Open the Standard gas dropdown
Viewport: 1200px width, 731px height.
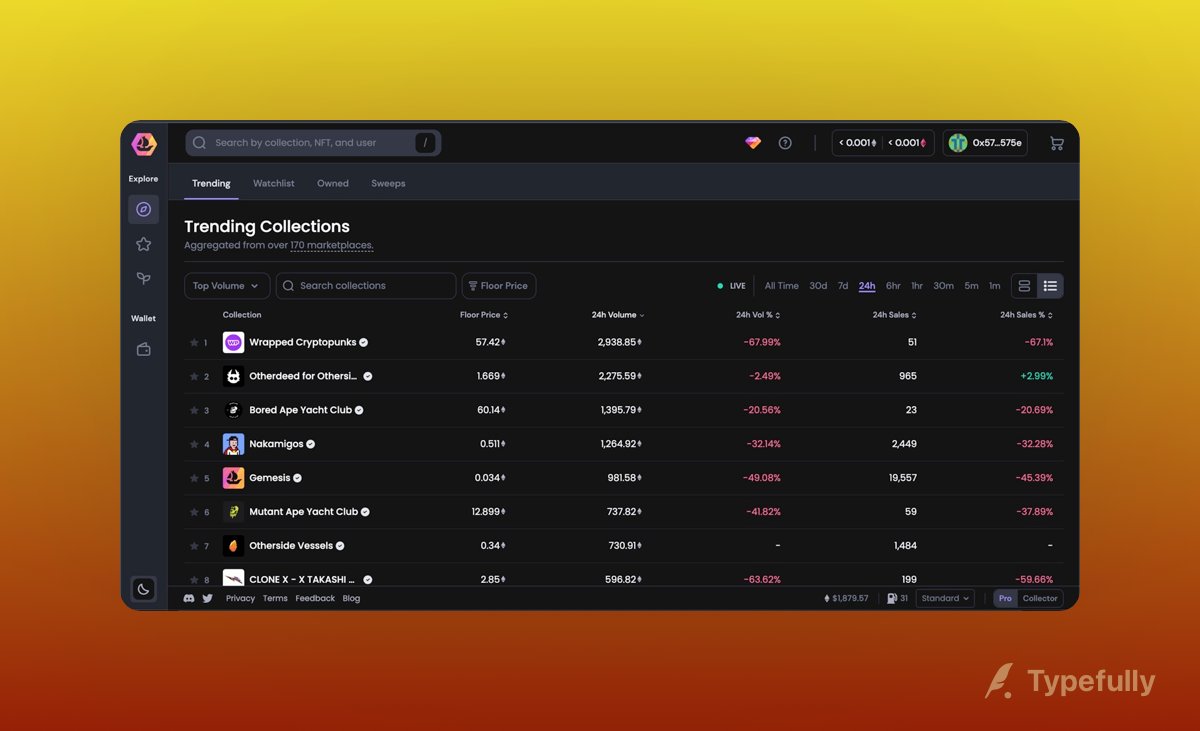pos(945,598)
